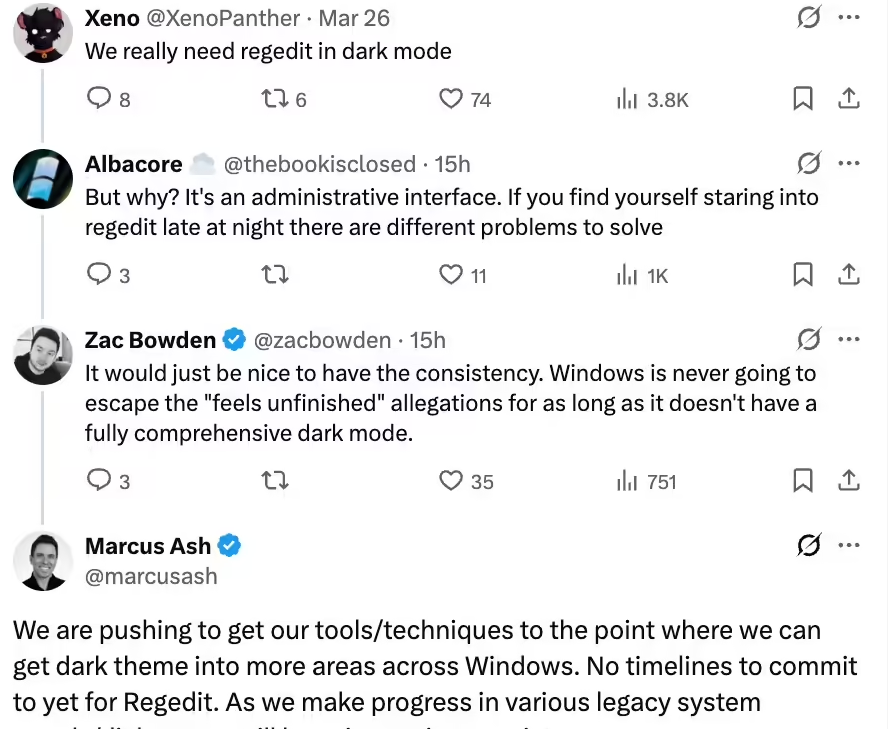Open Zac Bowden's profile picture

[43, 354]
